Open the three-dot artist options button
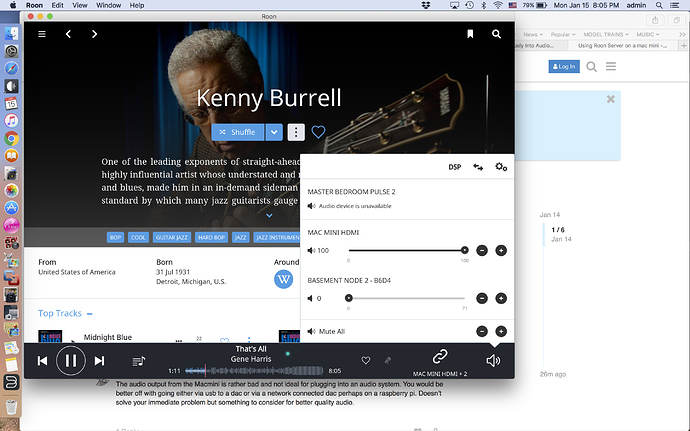The width and height of the screenshot is (690, 431). pos(296,132)
